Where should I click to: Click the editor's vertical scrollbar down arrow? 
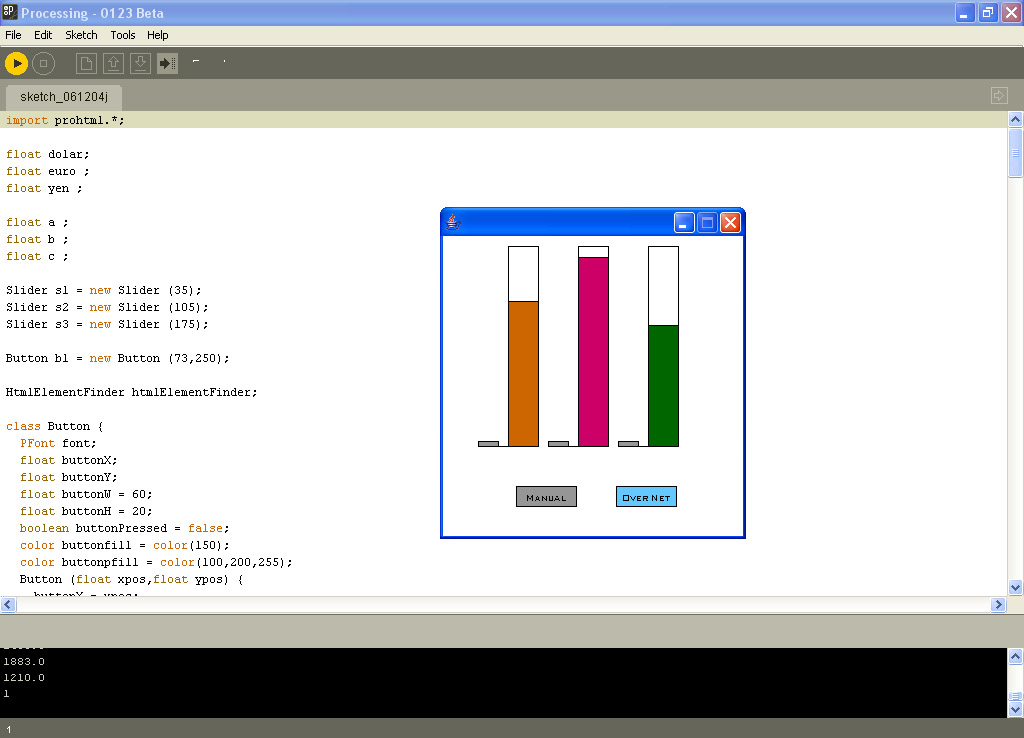(1015, 588)
